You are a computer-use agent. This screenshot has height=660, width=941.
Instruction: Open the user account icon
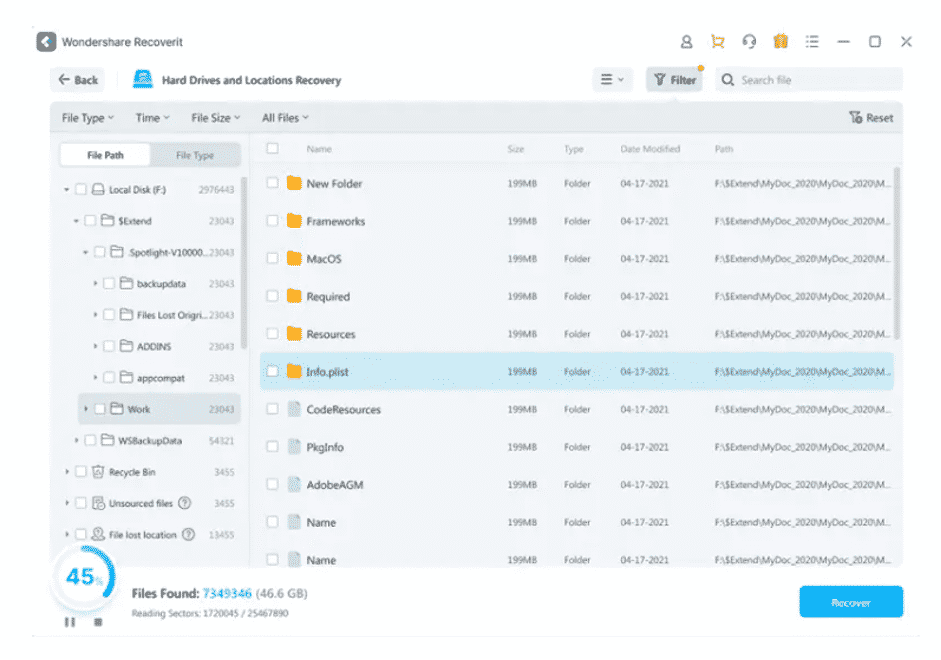[686, 42]
